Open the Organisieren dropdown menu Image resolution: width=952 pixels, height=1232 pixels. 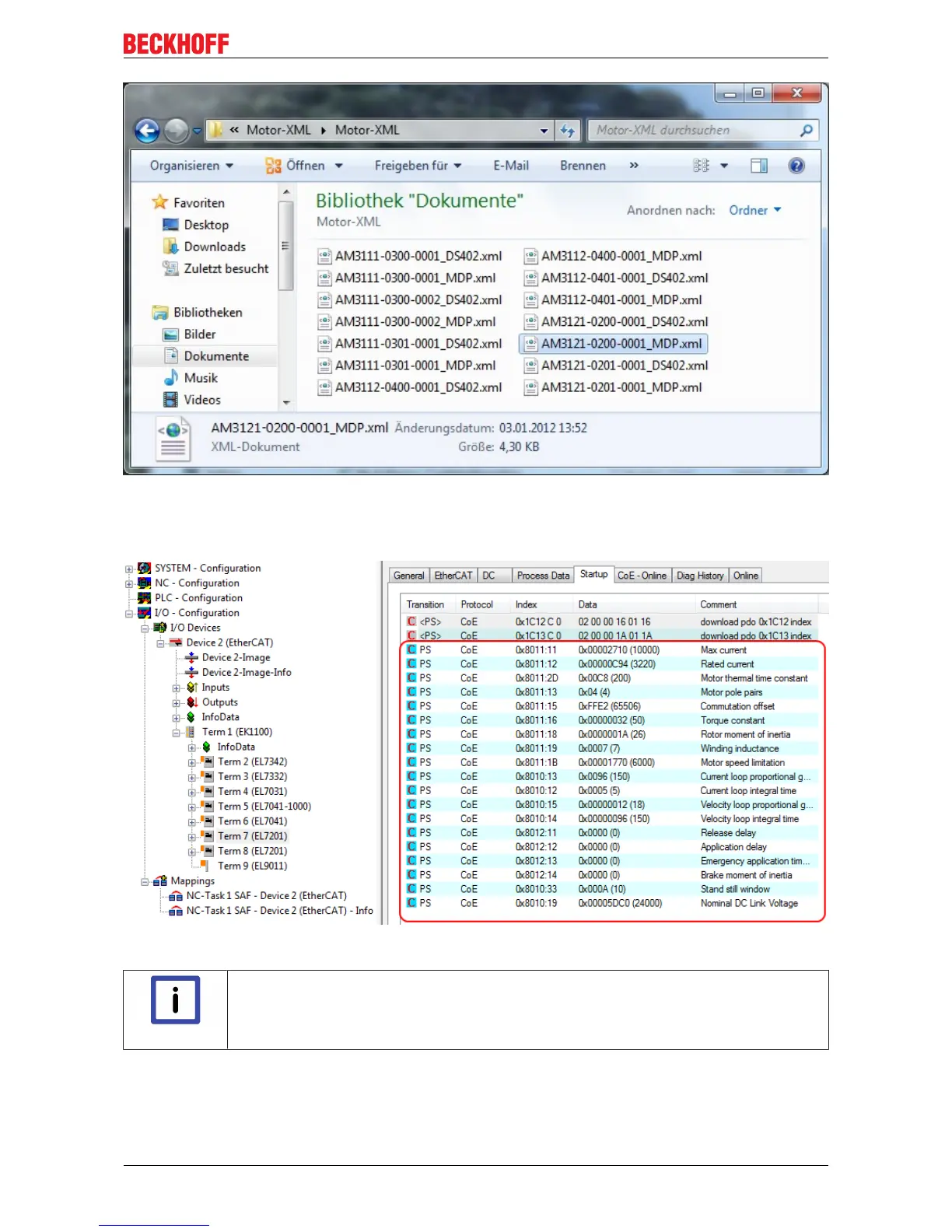[191, 166]
